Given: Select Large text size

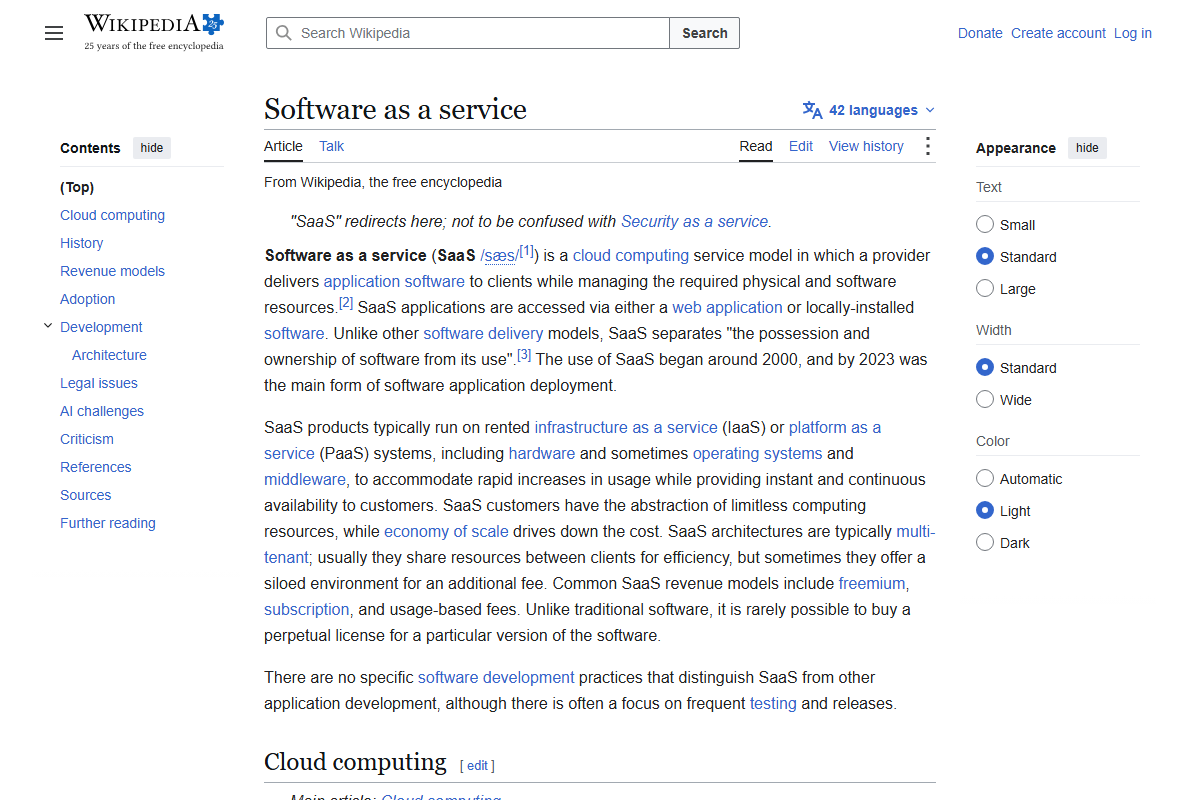Looking at the screenshot, I should coord(985,288).
